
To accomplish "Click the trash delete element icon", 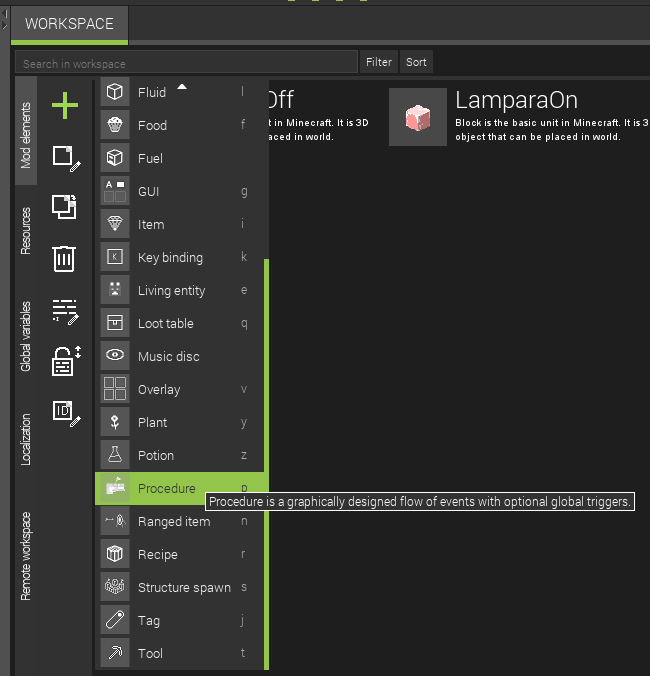I will coord(64,259).
